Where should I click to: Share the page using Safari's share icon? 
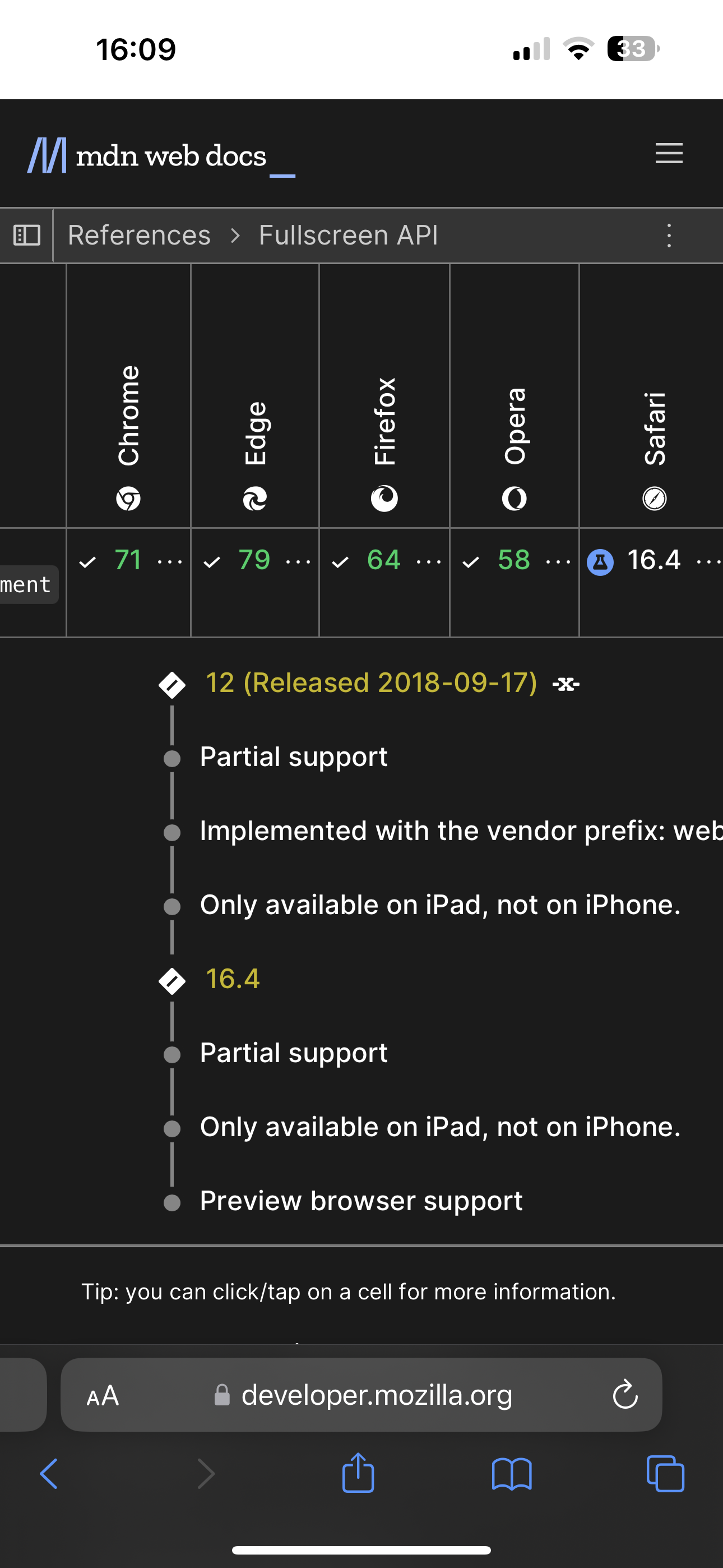click(x=359, y=1473)
